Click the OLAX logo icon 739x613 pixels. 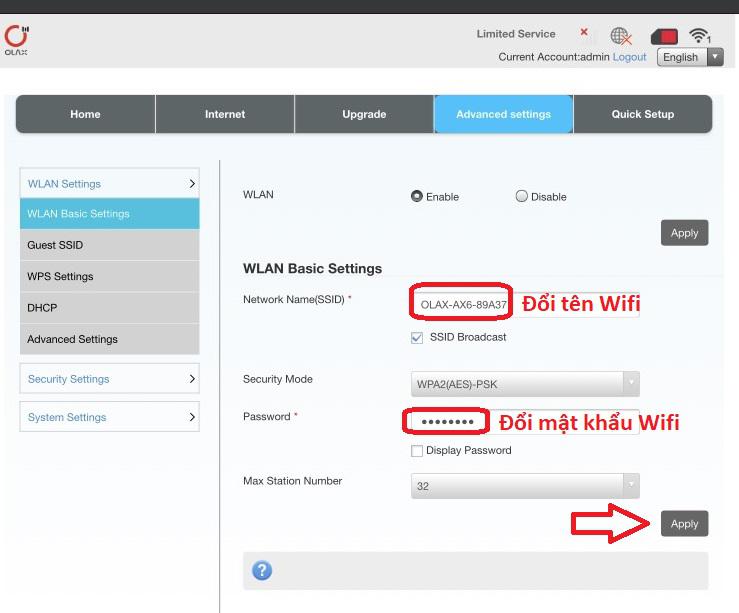[x=15, y=37]
